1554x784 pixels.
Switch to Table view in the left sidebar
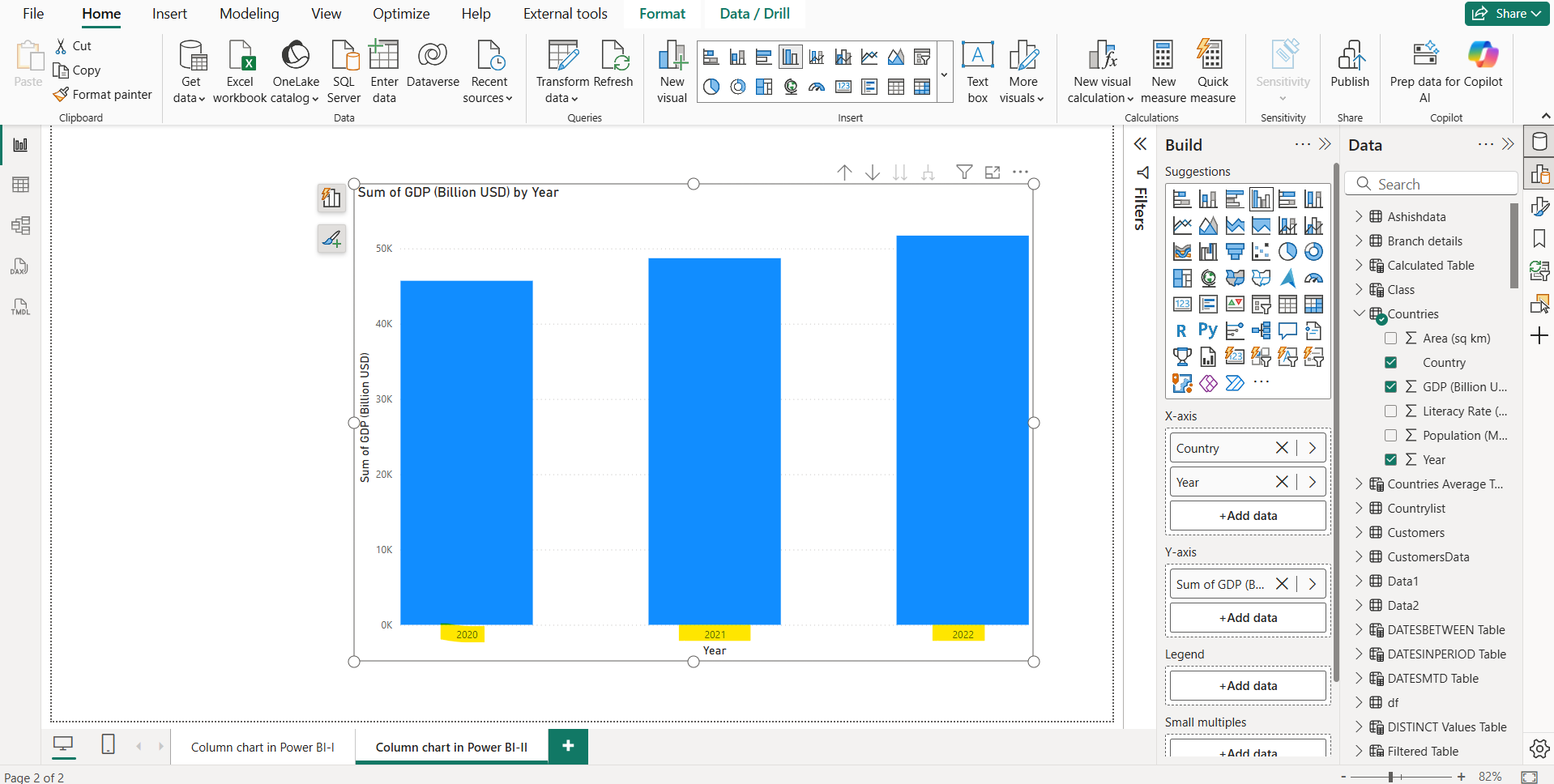click(19, 185)
